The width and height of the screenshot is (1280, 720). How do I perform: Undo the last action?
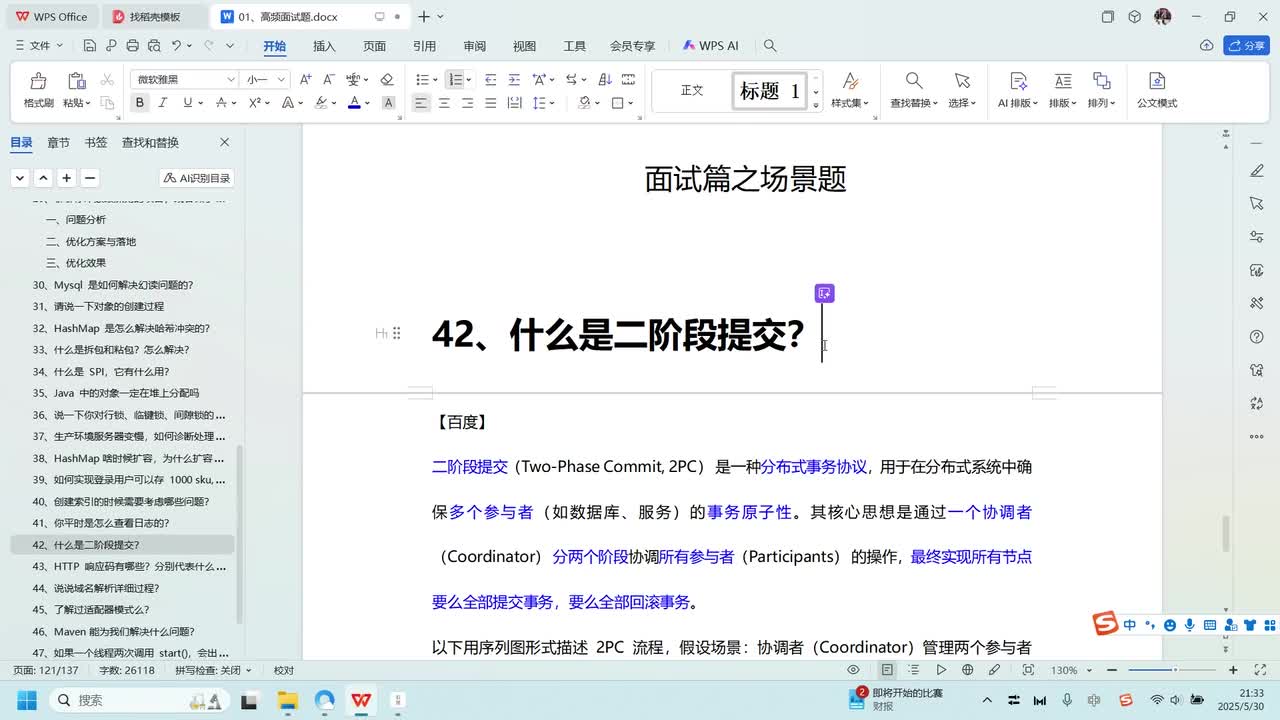pyautogui.click(x=176, y=46)
